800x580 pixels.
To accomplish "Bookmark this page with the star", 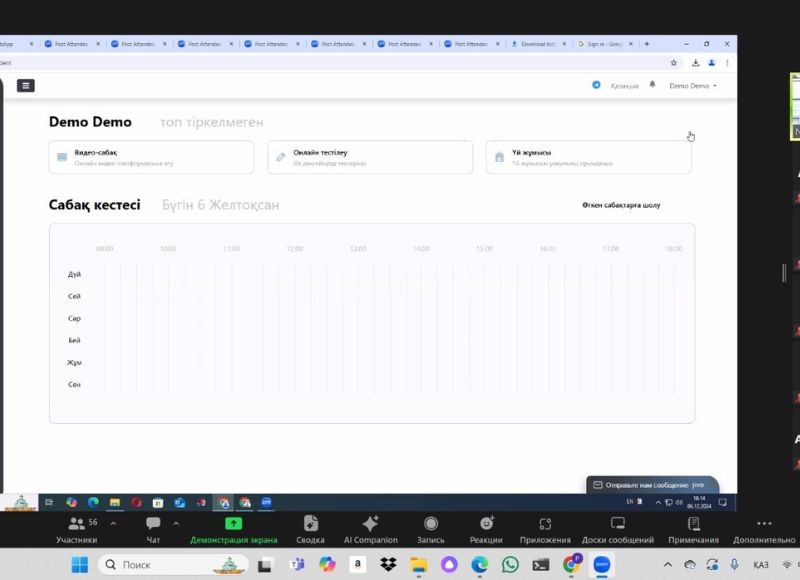I will 673,63.
